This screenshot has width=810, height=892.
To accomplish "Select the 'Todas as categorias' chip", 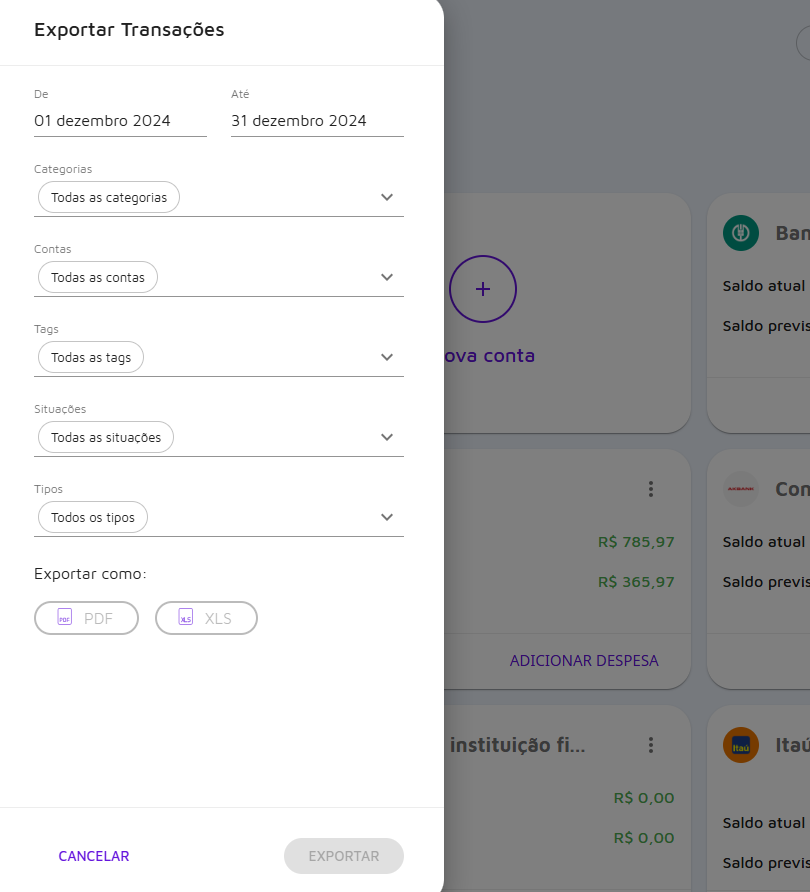I will [x=109, y=198].
